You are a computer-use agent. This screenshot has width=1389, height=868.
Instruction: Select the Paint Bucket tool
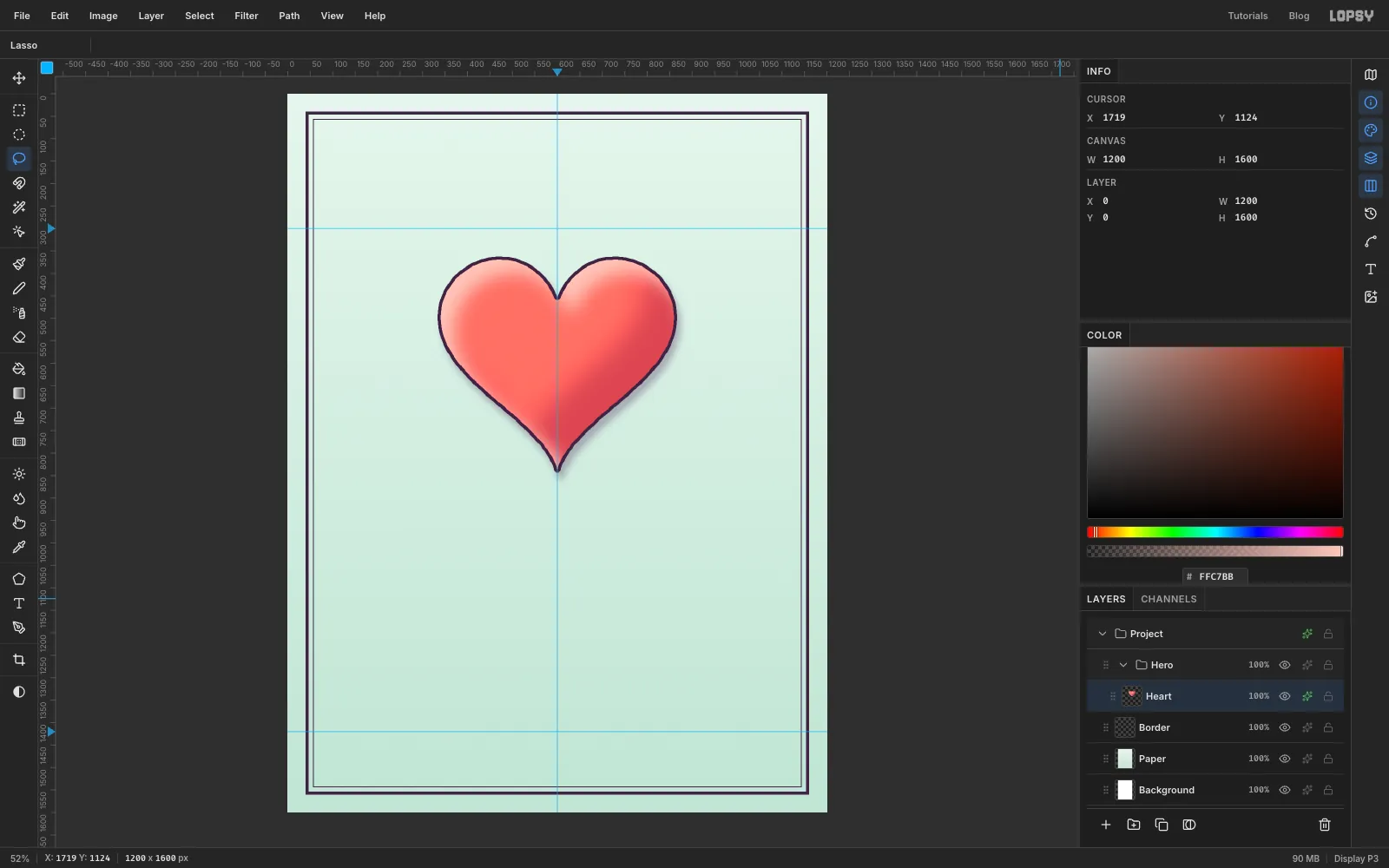[x=19, y=369]
